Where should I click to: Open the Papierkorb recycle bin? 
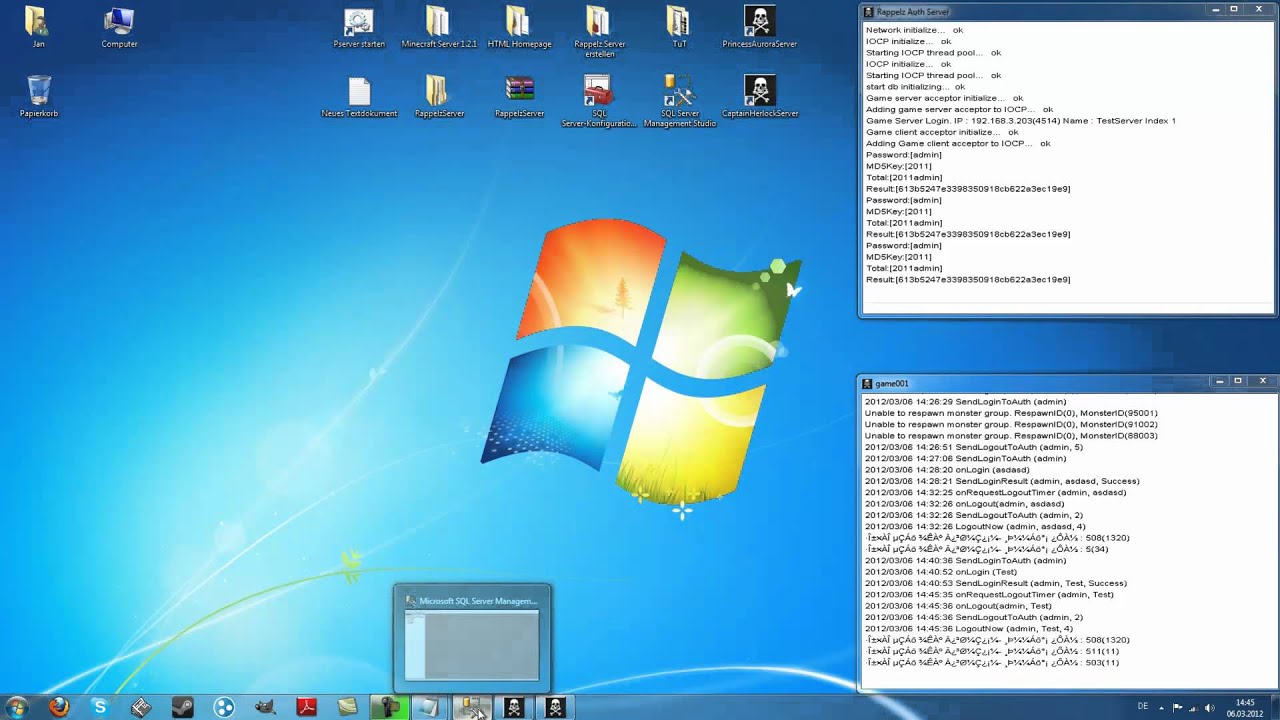point(38,92)
